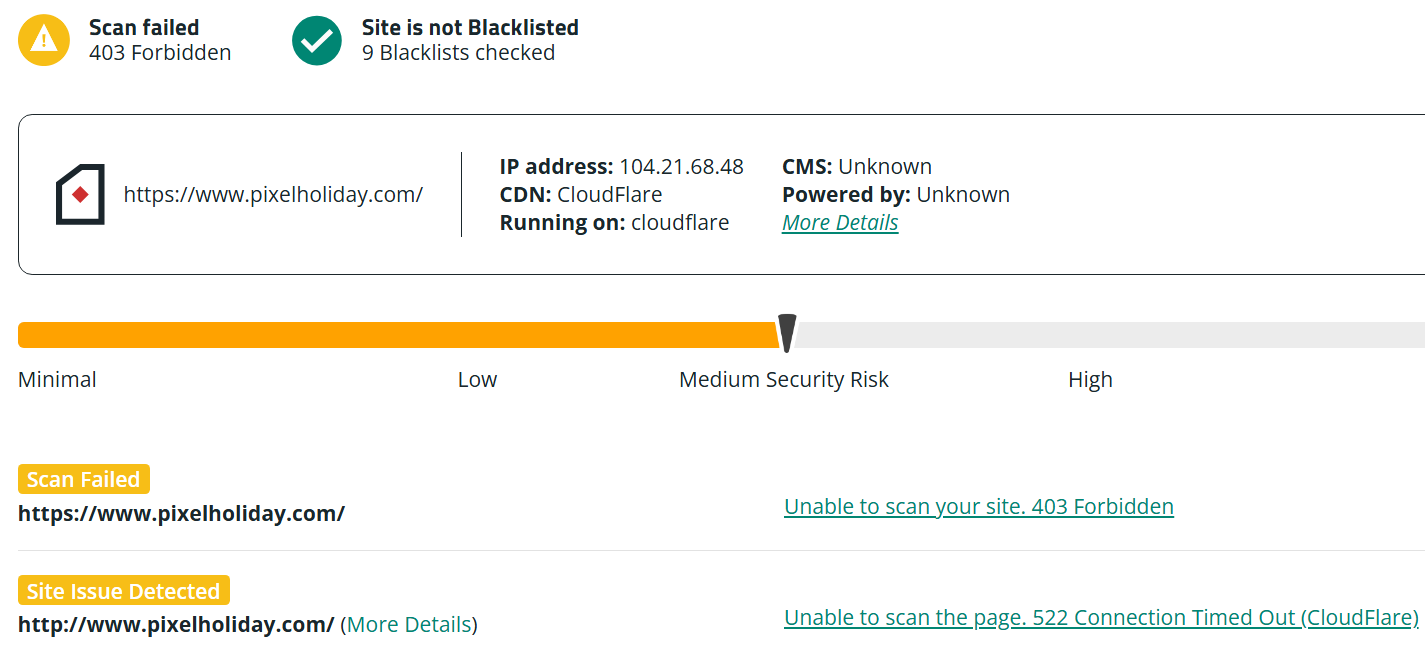Click the yellow warning triangle icon
Image resolution: width=1425 pixels, height=654 pixels.
(x=44, y=40)
